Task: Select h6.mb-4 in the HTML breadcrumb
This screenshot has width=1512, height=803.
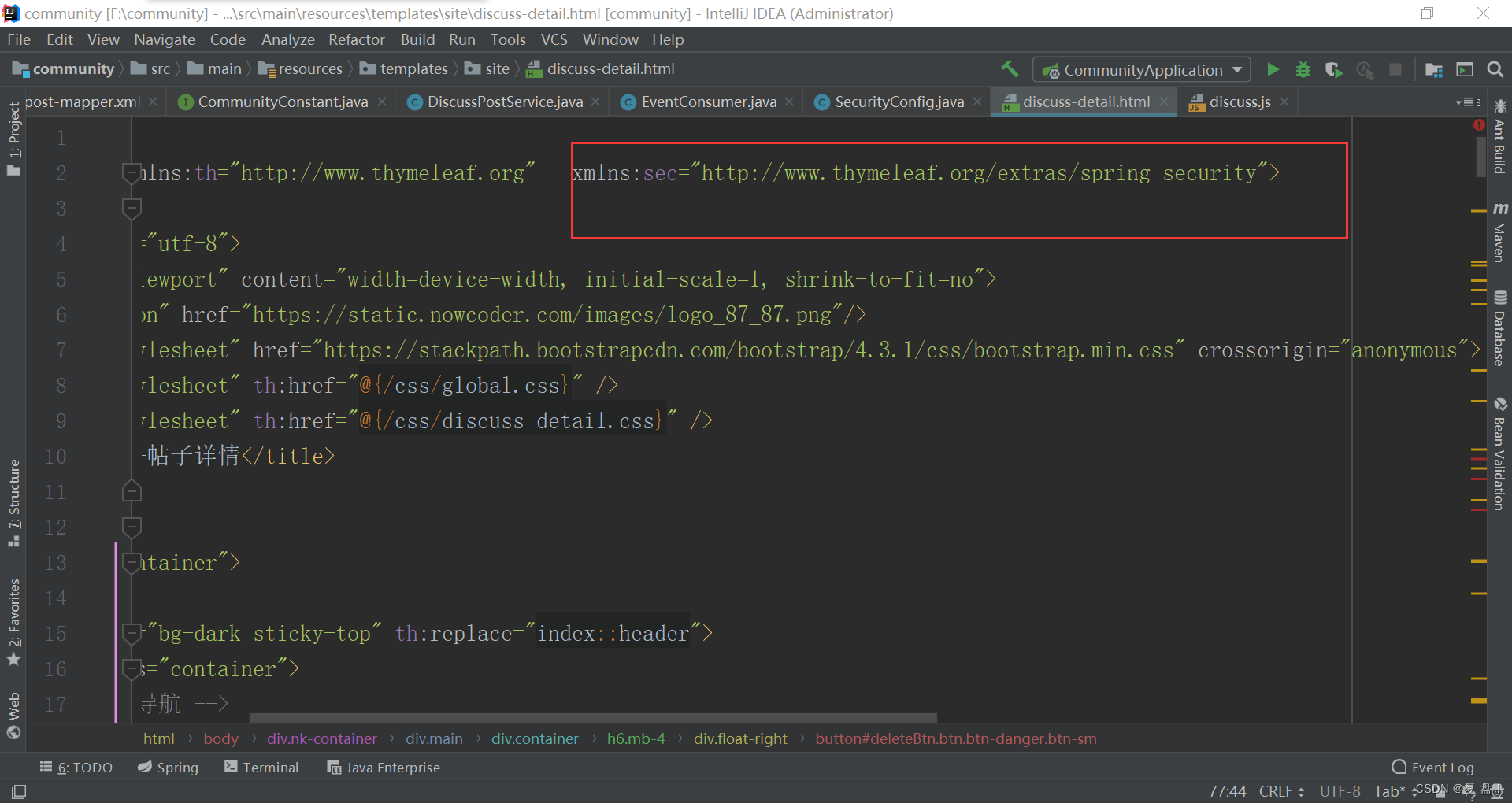Action: [x=636, y=738]
